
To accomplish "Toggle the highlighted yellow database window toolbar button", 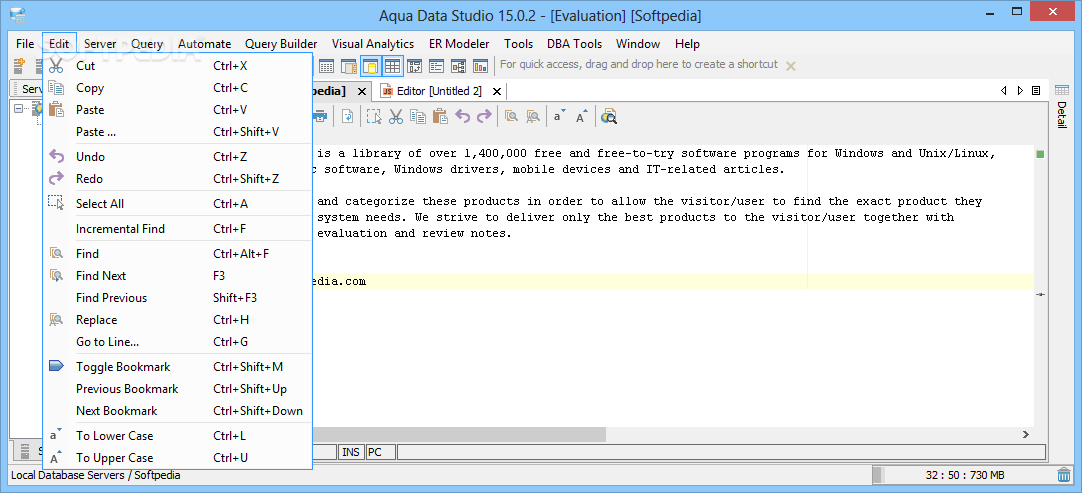I will [x=371, y=66].
